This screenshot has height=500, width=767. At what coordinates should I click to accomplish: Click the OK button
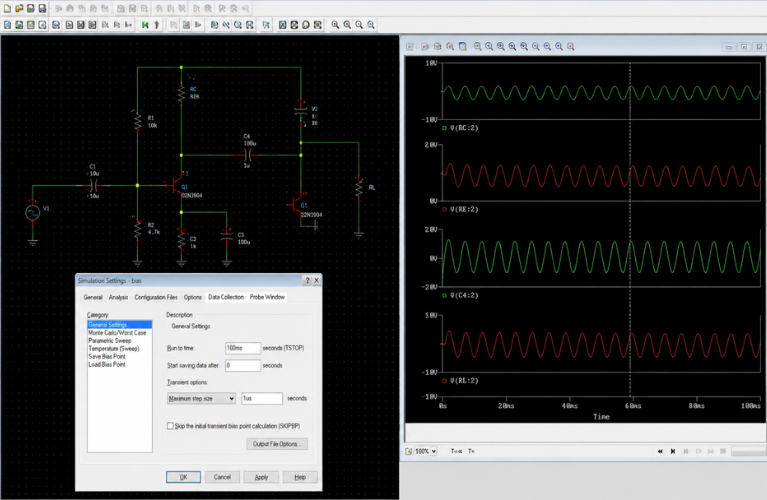[x=183, y=477]
